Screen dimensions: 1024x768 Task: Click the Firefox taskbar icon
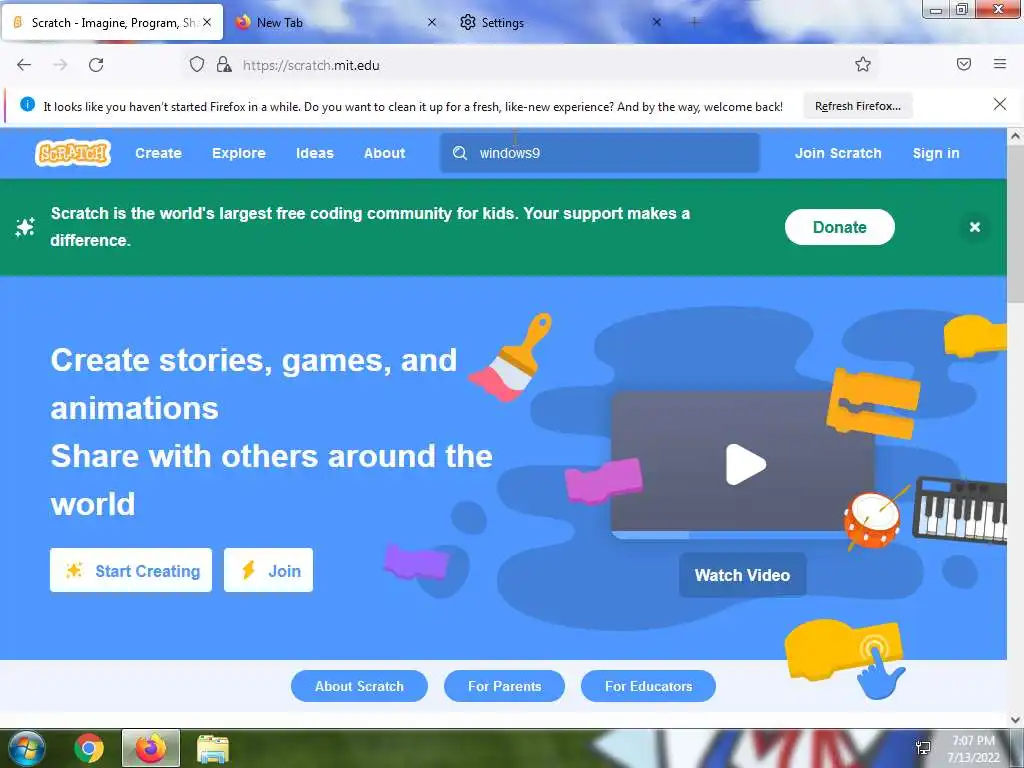(x=151, y=748)
